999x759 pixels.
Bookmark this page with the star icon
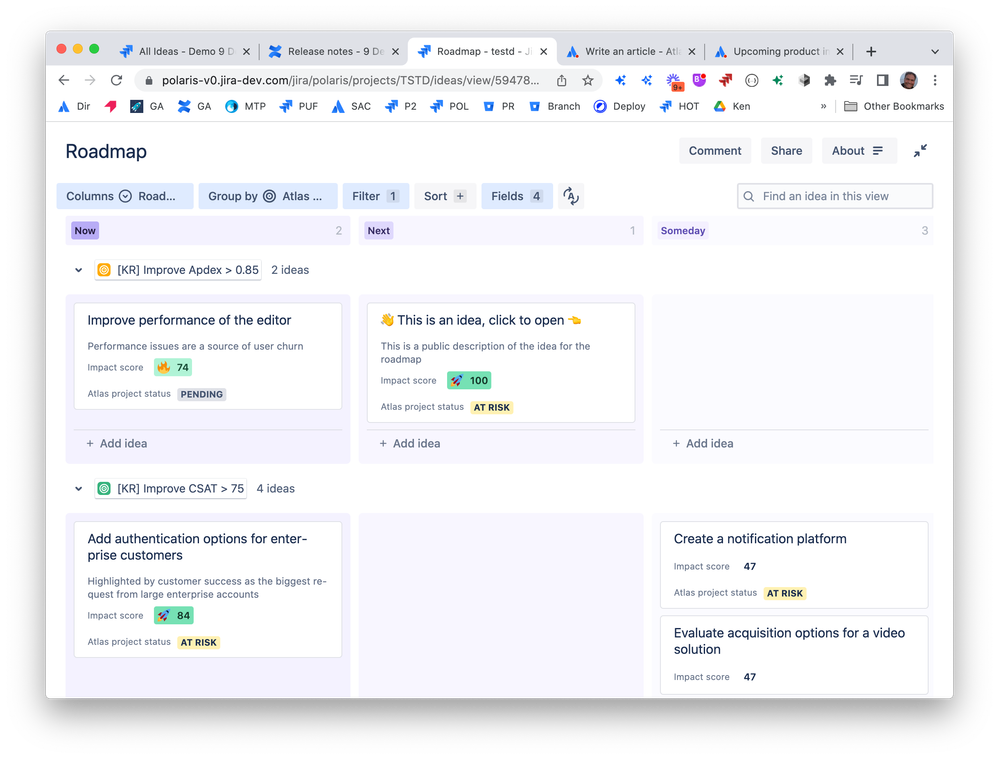coord(587,80)
